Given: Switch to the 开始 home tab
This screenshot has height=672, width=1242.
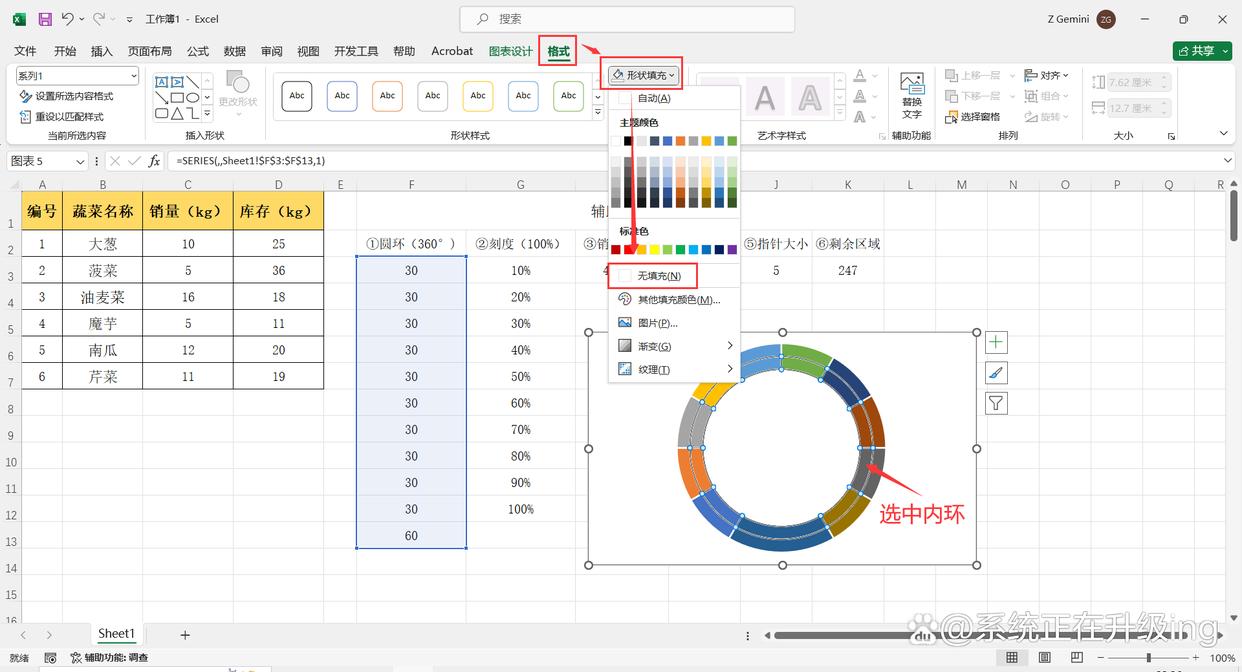Looking at the screenshot, I should click(x=65, y=51).
